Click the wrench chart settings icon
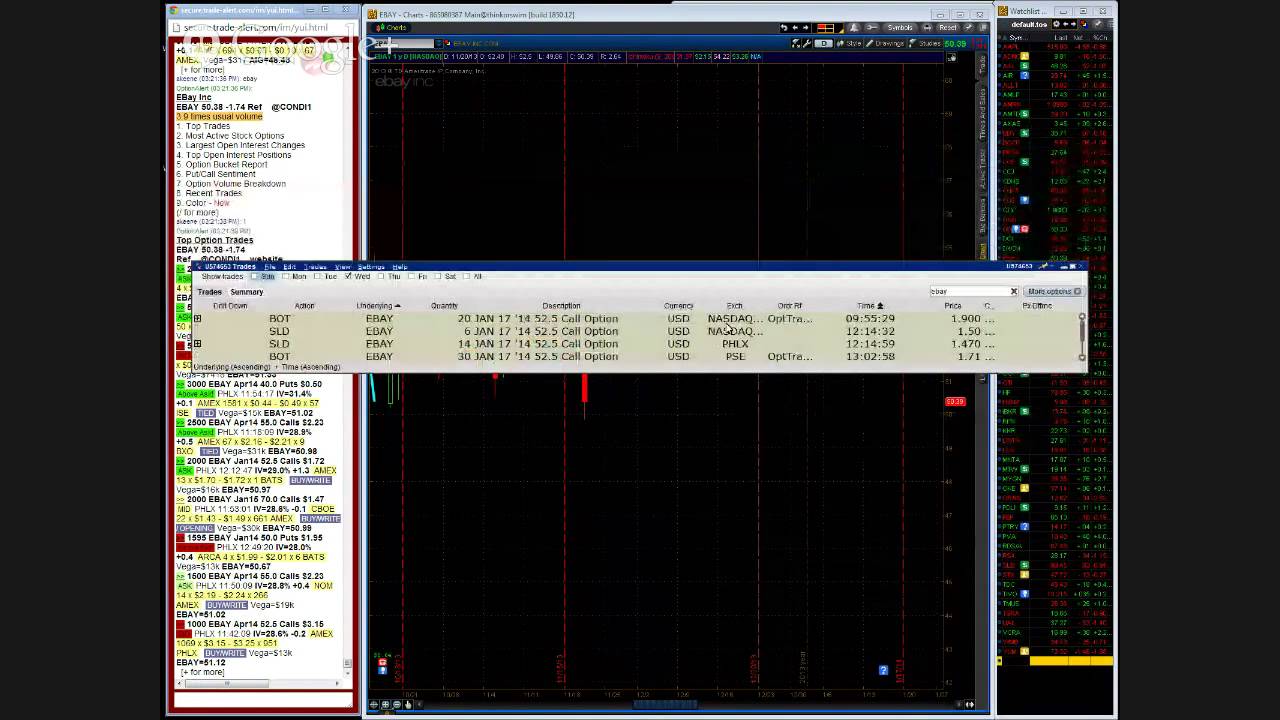The image size is (1280, 720). tap(808, 44)
